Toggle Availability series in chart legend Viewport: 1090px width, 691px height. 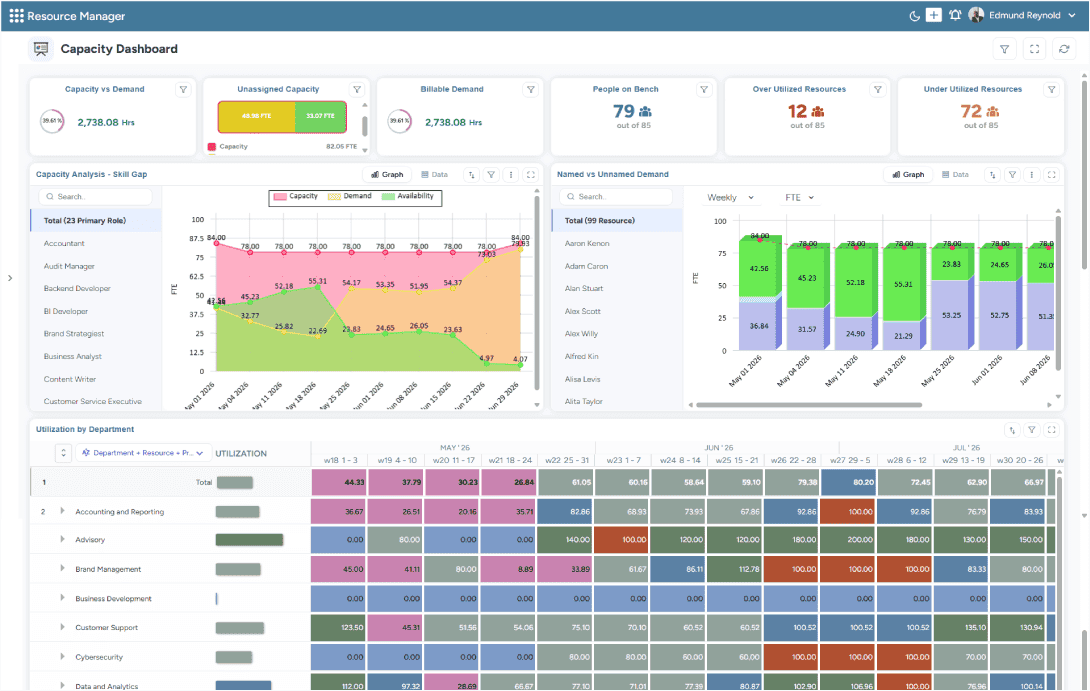tap(407, 197)
